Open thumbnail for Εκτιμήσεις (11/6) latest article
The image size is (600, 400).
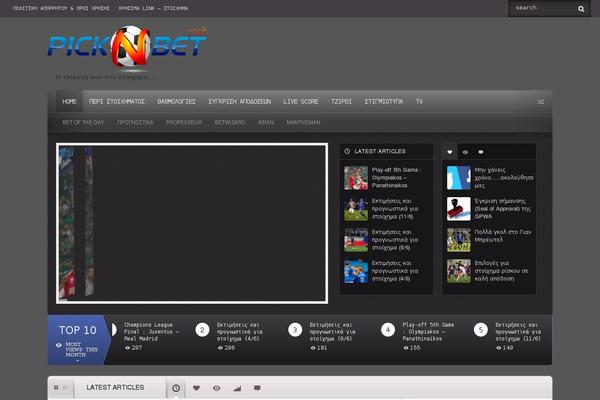click(x=356, y=209)
